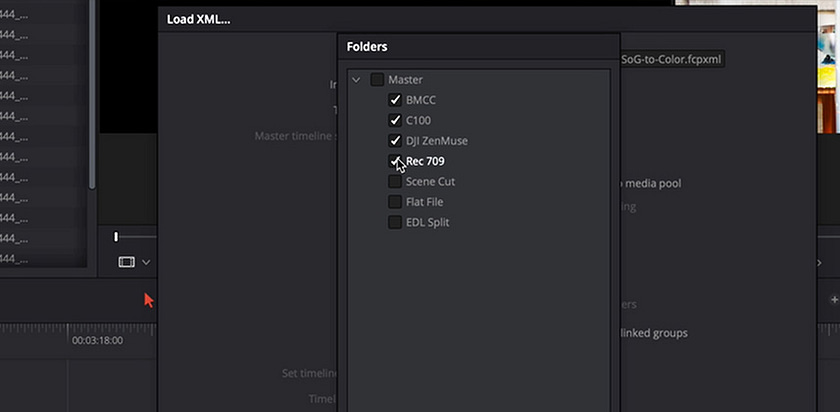Collapse the Master folder tree
This screenshot has width=840, height=412.
(x=356, y=80)
